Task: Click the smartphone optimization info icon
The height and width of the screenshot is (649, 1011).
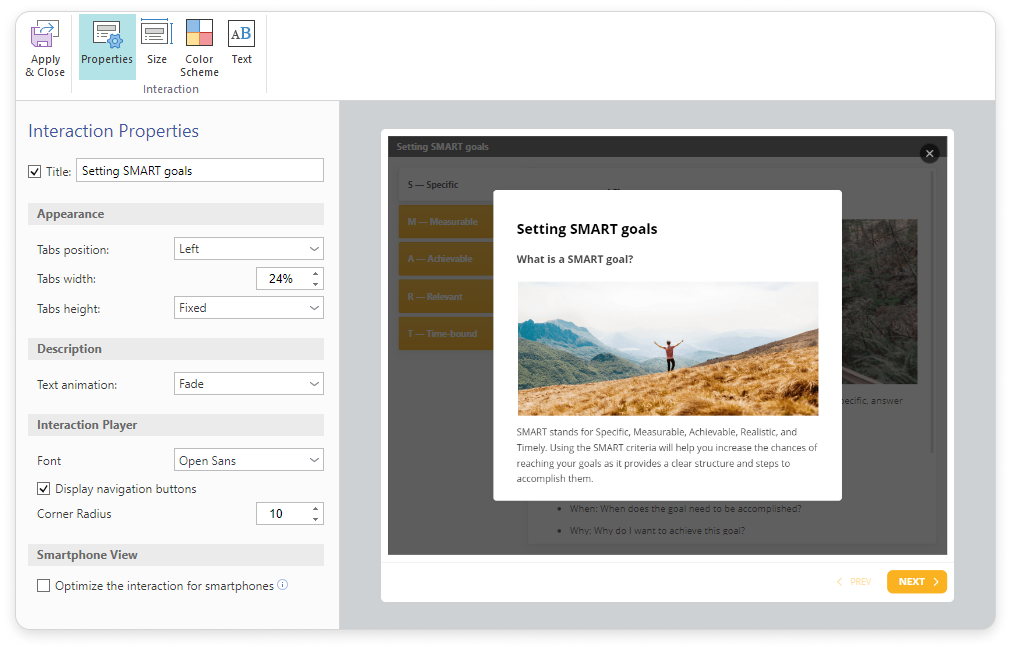Action: [282, 585]
